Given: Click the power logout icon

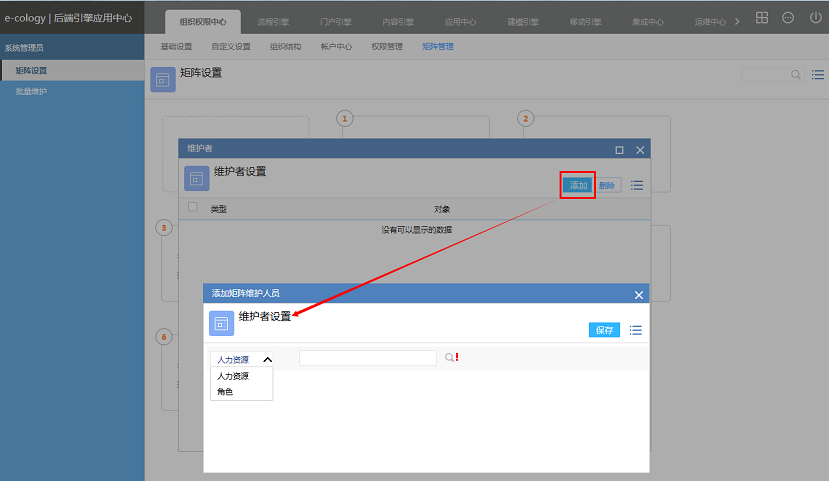Looking at the screenshot, I should (816, 17).
